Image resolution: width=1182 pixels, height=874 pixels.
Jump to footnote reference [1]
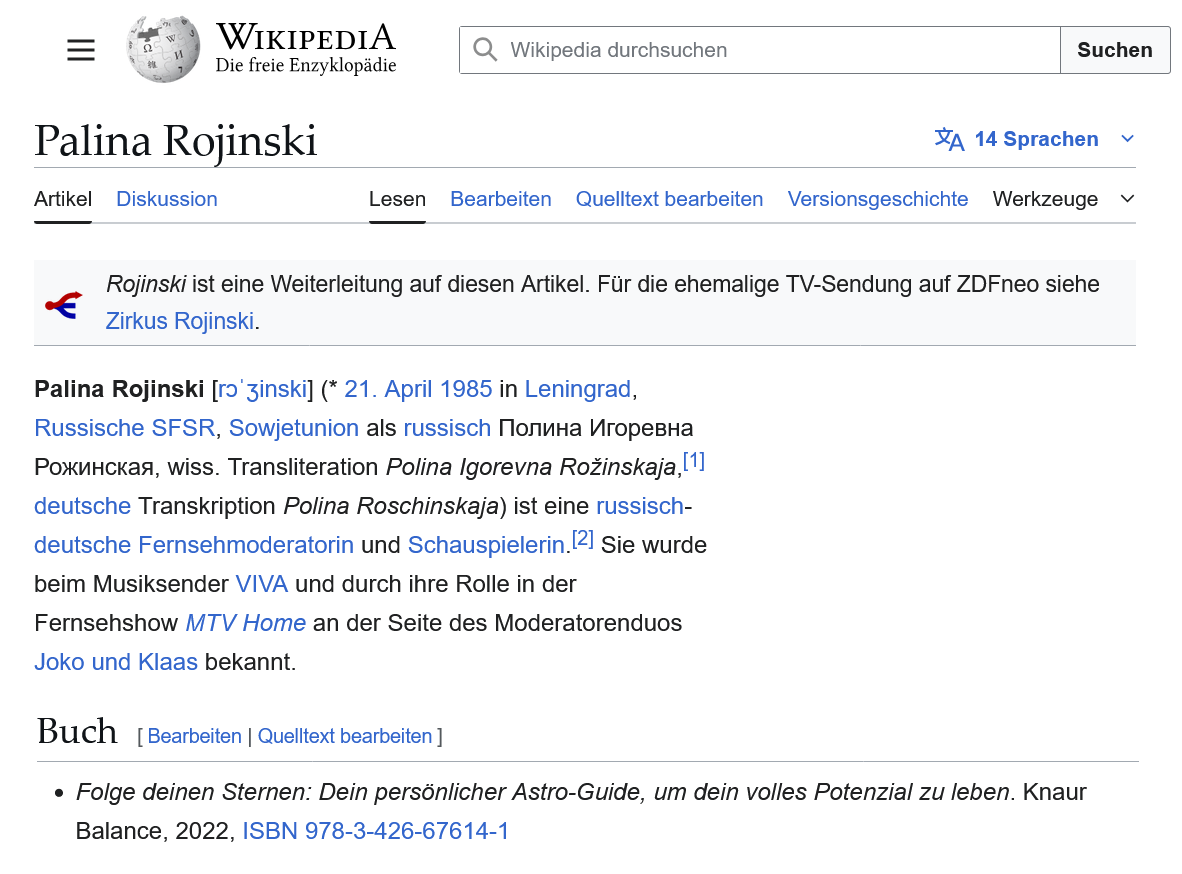[x=694, y=461]
